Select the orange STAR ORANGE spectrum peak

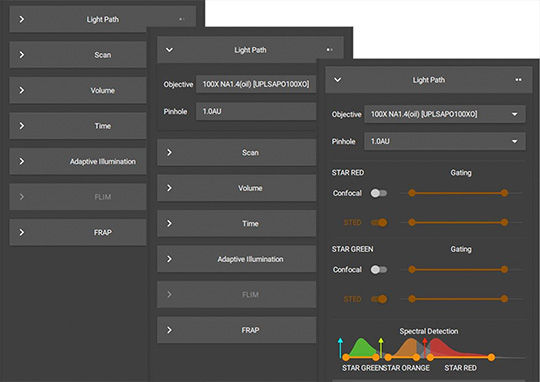410,348
